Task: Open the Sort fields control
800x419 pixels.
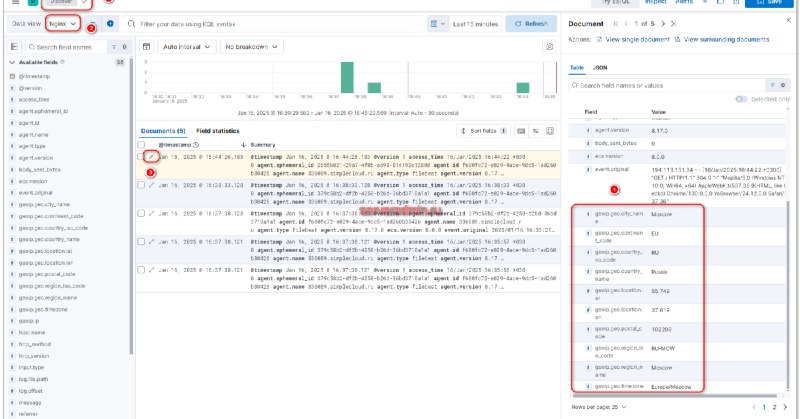Action: (483, 131)
